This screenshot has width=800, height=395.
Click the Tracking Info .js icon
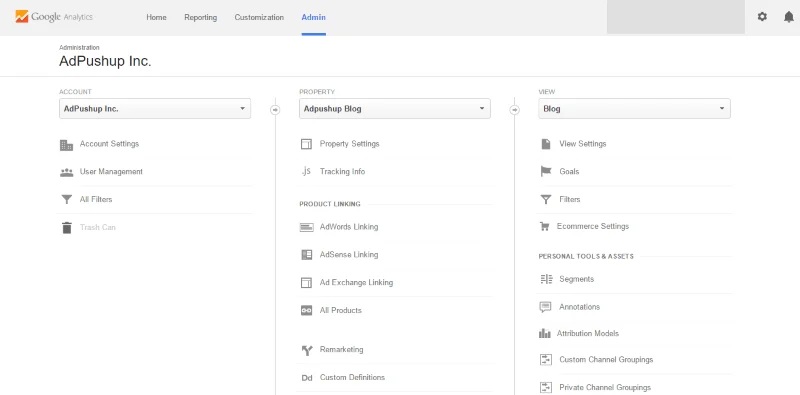click(x=306, y=171)
